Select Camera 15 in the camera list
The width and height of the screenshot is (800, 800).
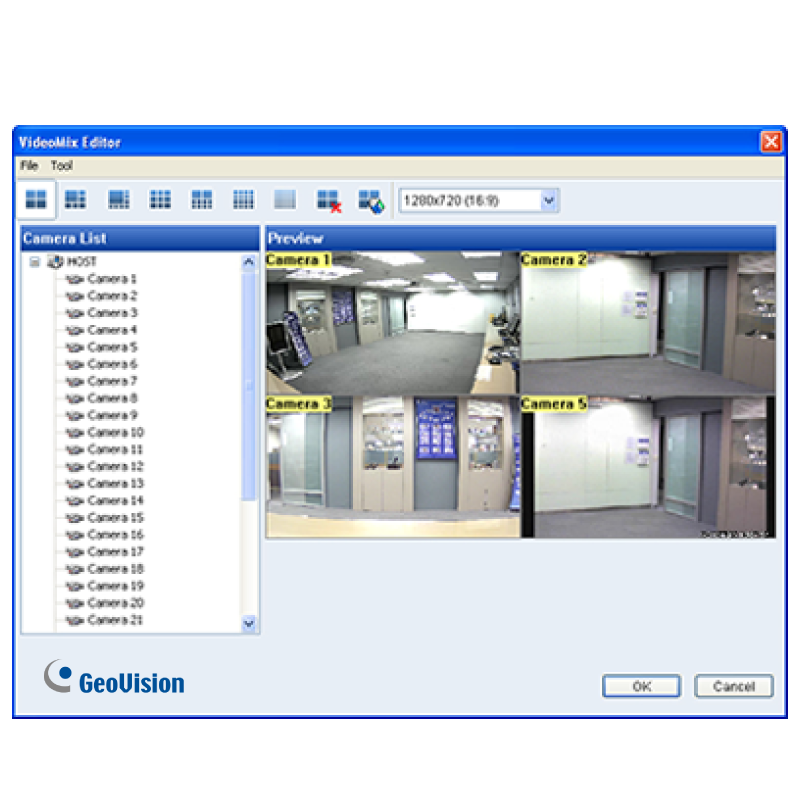115,517
